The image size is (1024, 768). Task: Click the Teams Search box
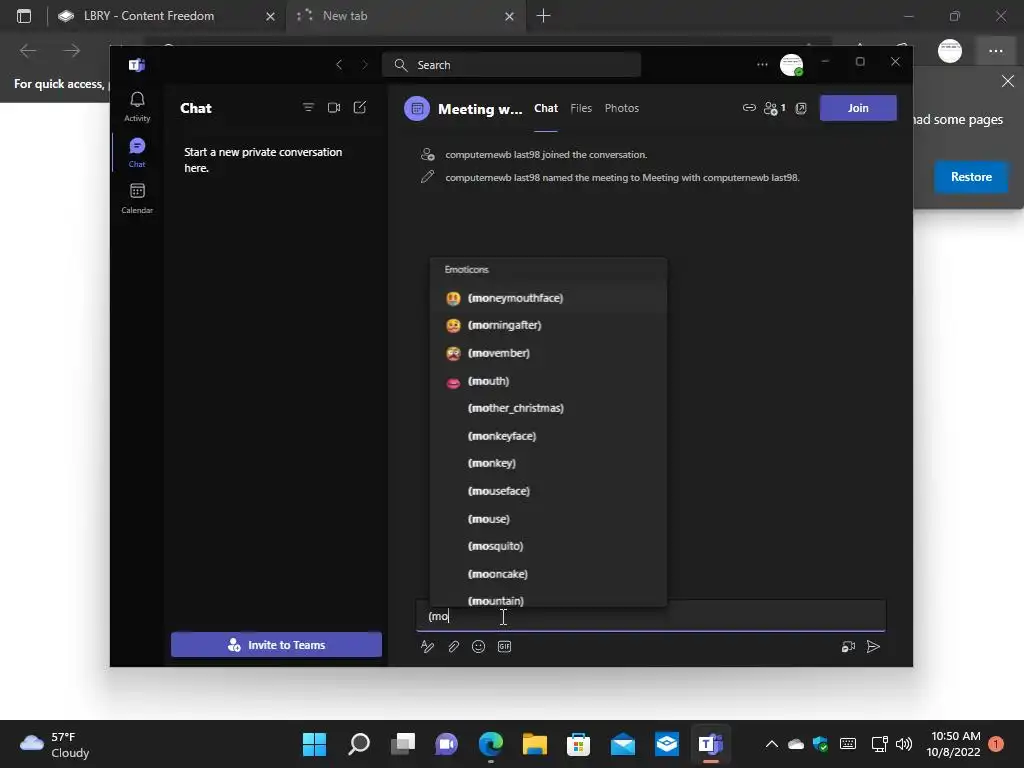[x=511, y=65]
